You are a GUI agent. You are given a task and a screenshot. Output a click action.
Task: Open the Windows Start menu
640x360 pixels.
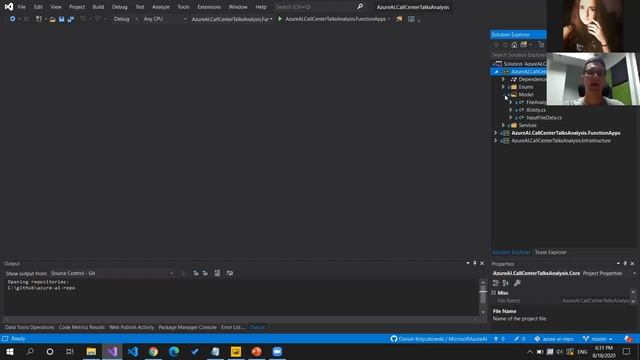[10, 351]
